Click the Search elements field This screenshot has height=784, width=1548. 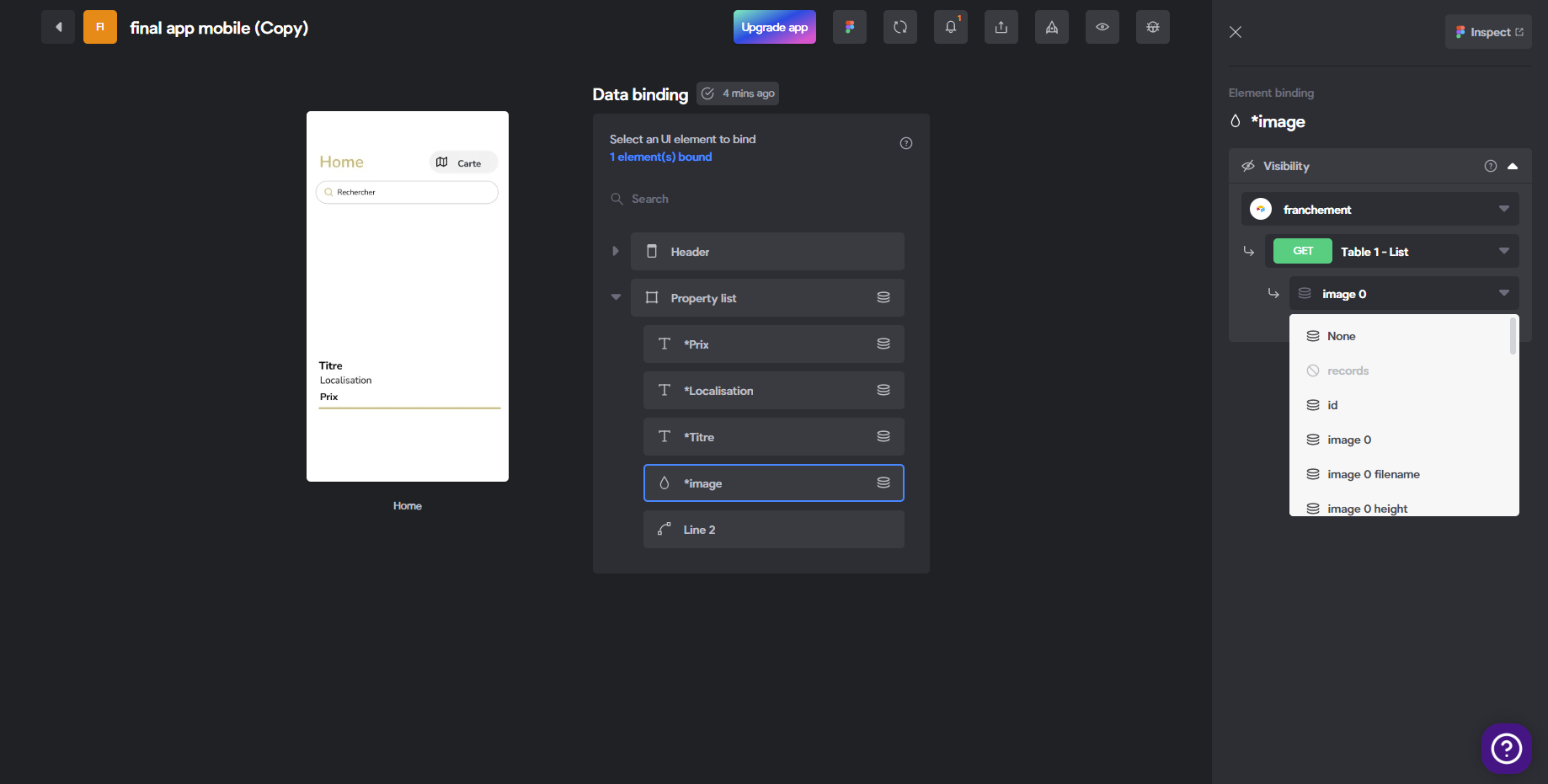(757, 199)
